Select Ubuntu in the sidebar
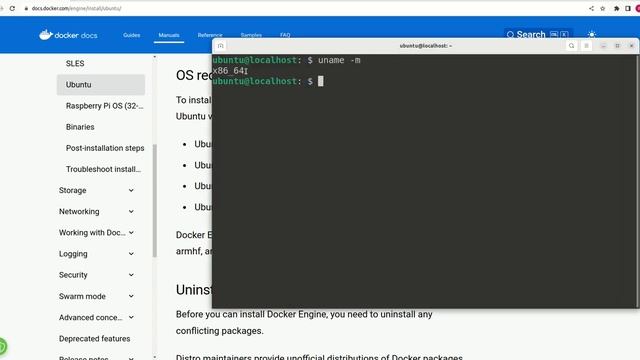Viewport: 640px width, 360px height. point(101,84)
